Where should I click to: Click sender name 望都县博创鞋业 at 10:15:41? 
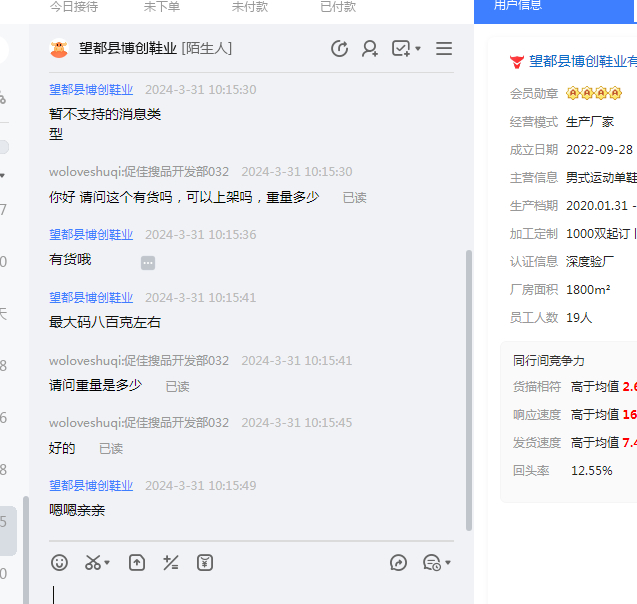(91, 297)
